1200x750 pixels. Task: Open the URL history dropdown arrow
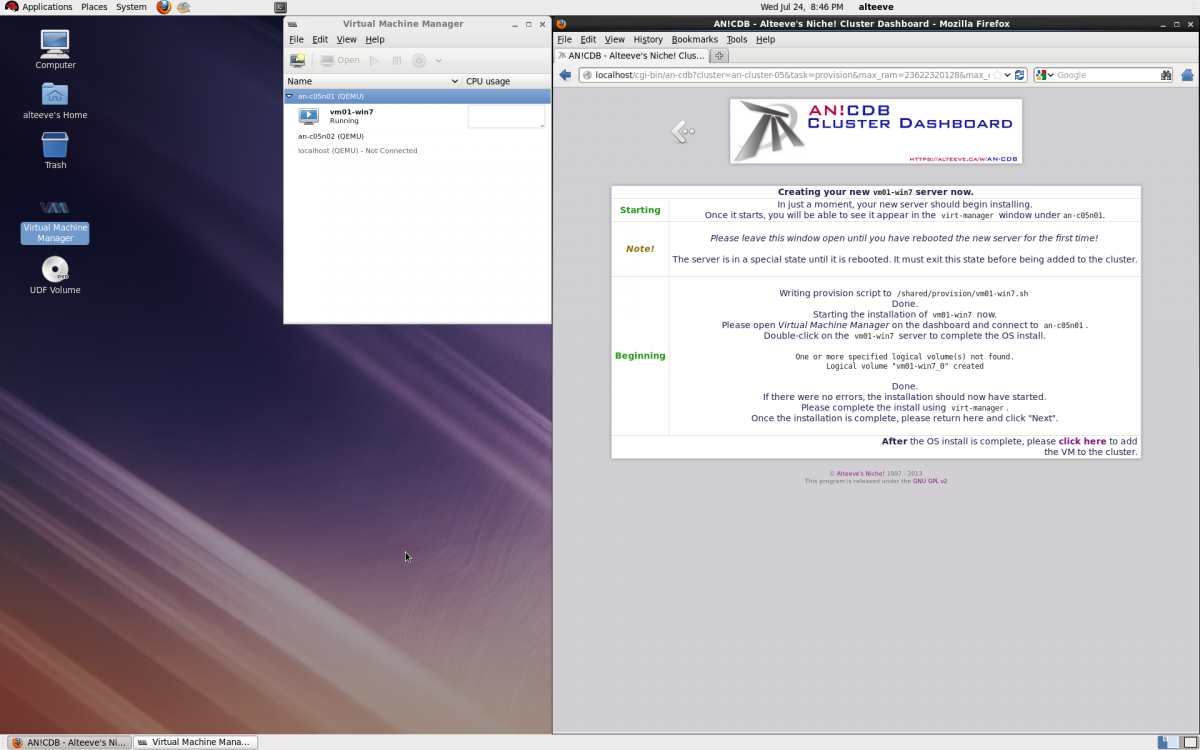[x=1008, y=75]
